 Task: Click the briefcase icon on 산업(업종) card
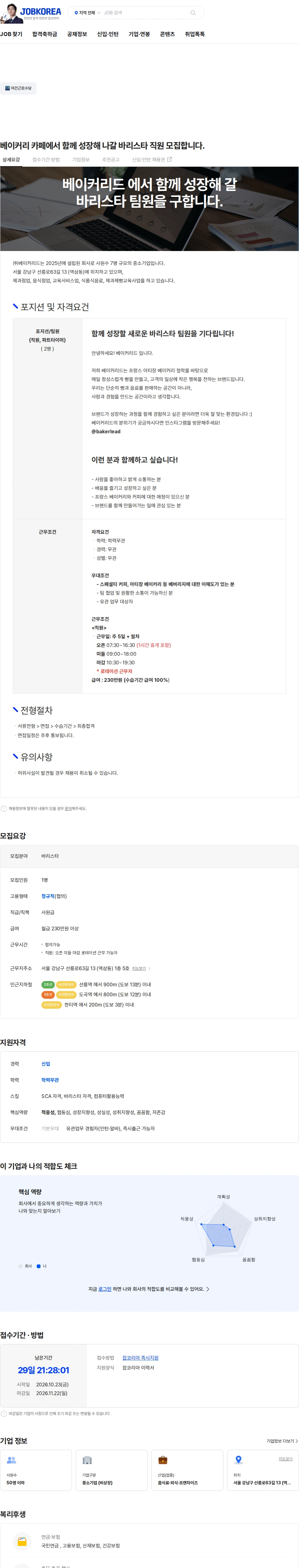coord(163,1460)
